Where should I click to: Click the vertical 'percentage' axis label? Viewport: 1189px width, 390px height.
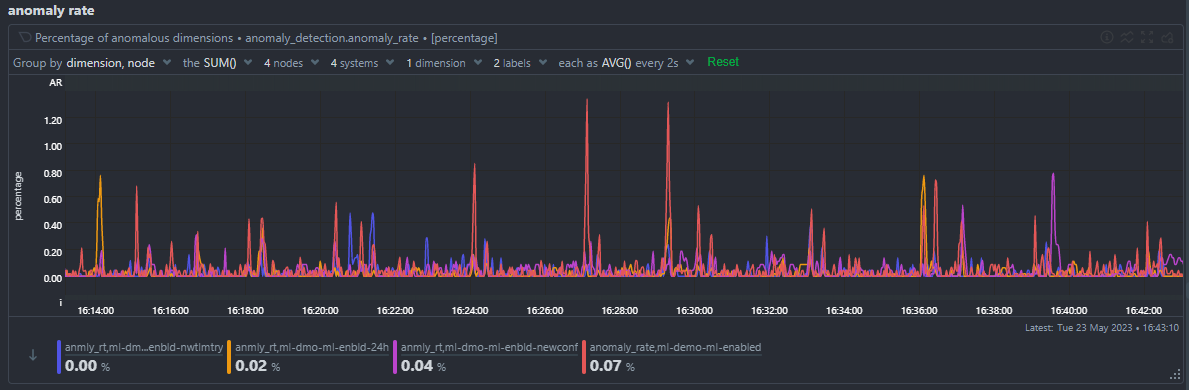18,196
